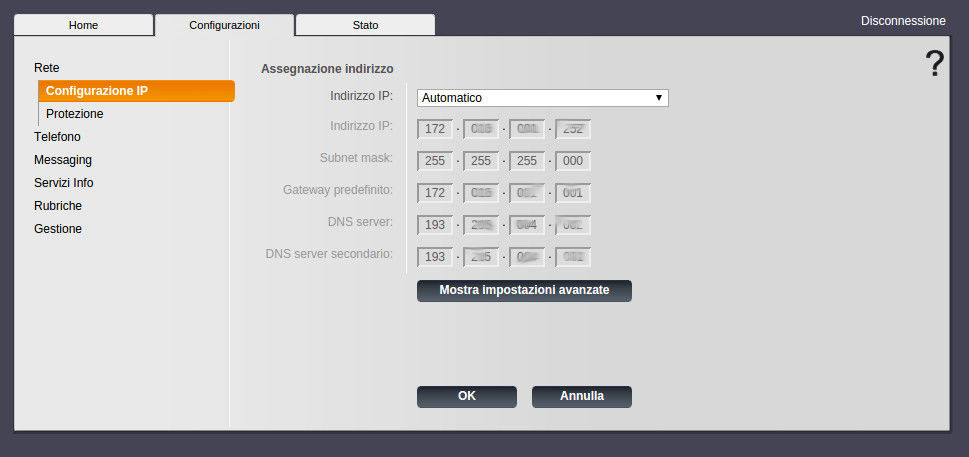Click the question mark help icon
The image size is (969, 457).
click(x=934, y=64)
